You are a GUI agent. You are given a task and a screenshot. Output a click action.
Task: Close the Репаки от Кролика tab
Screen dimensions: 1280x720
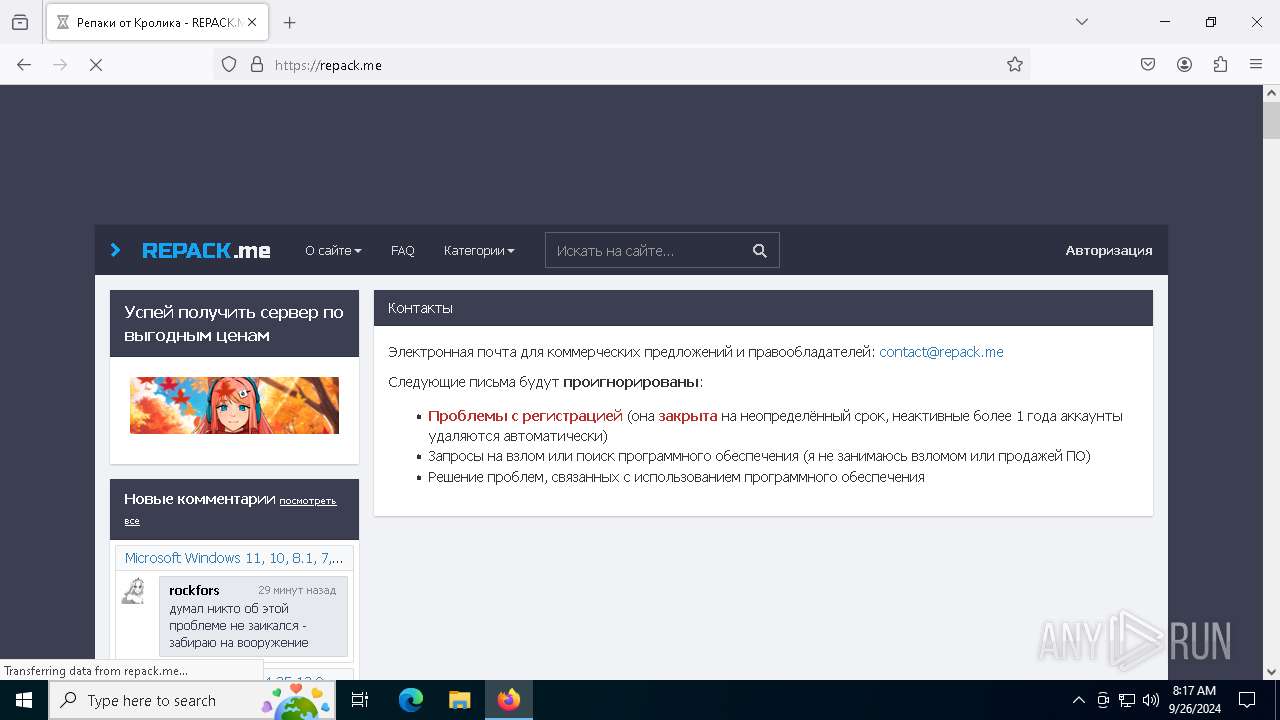[251, 22]
